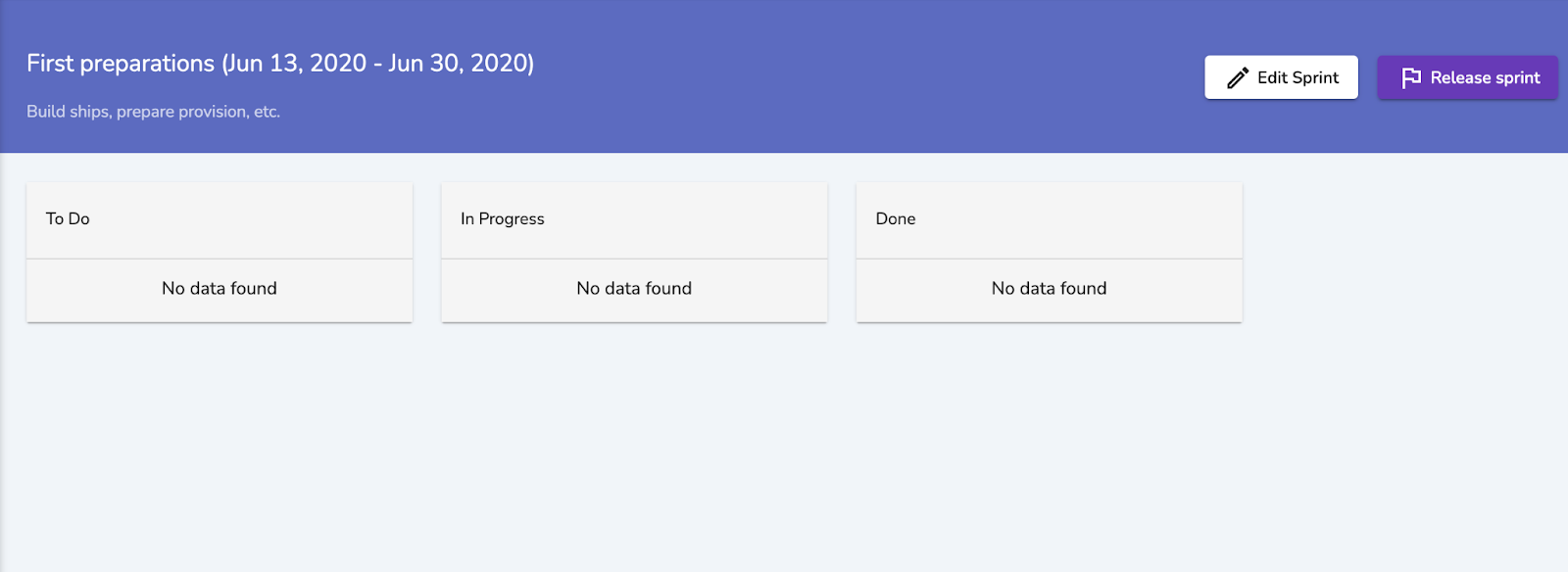Screen dimensions: 1568x572
Task: Click the 'Release sprint' text label
Action: coord(1485,77)
